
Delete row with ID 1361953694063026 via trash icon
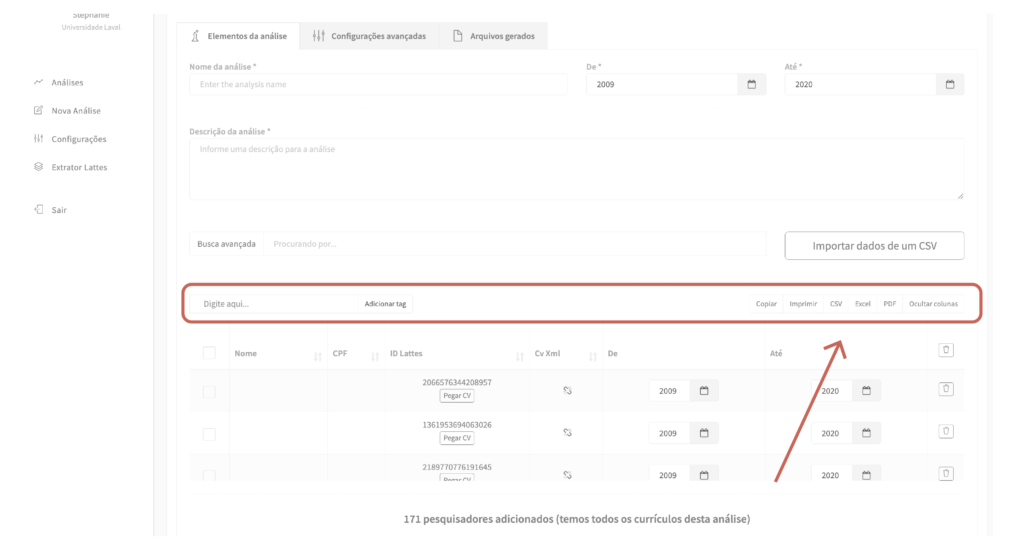click(x=946, y=431)
